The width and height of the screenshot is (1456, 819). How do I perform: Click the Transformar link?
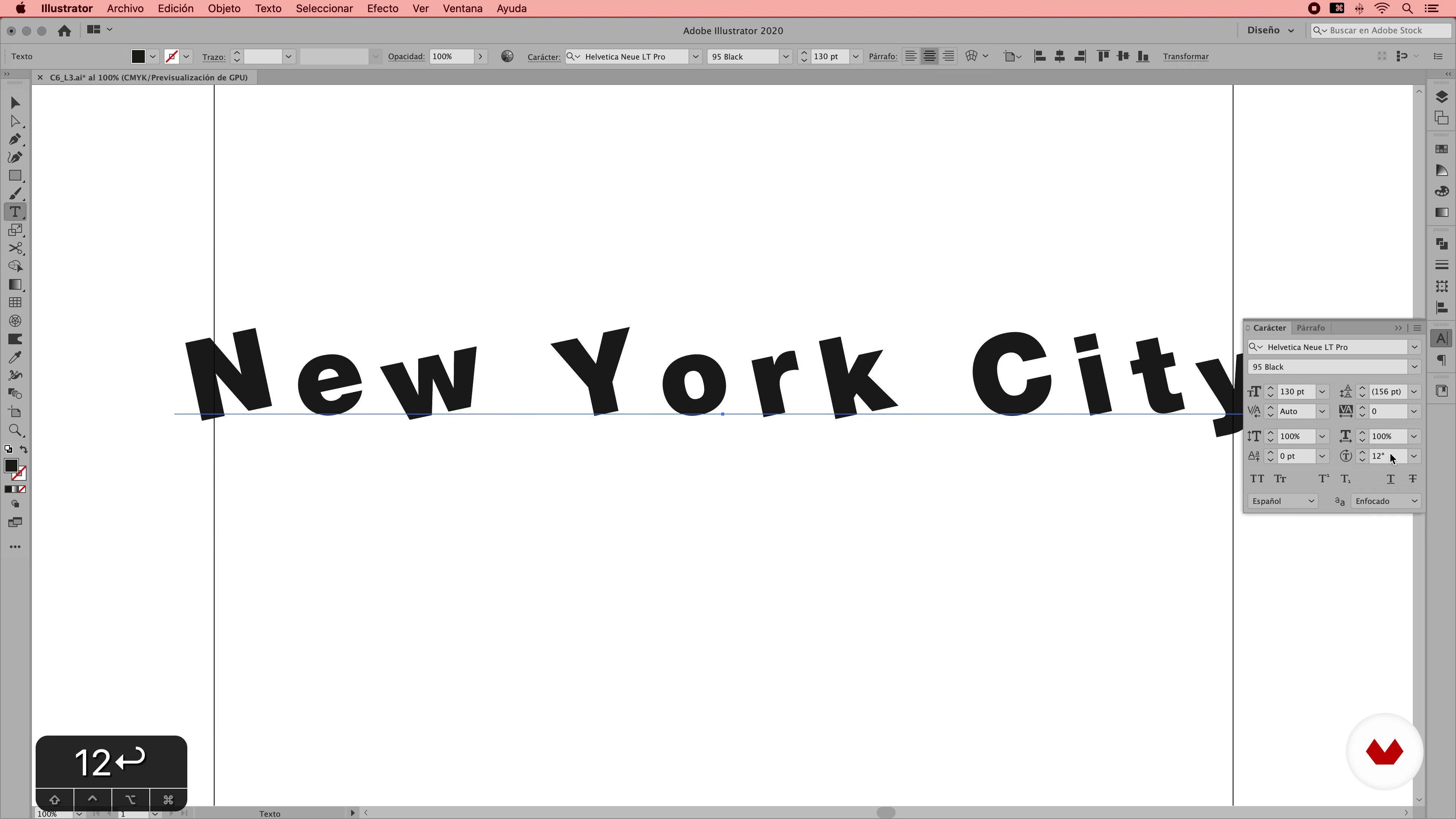(1185, 56)
